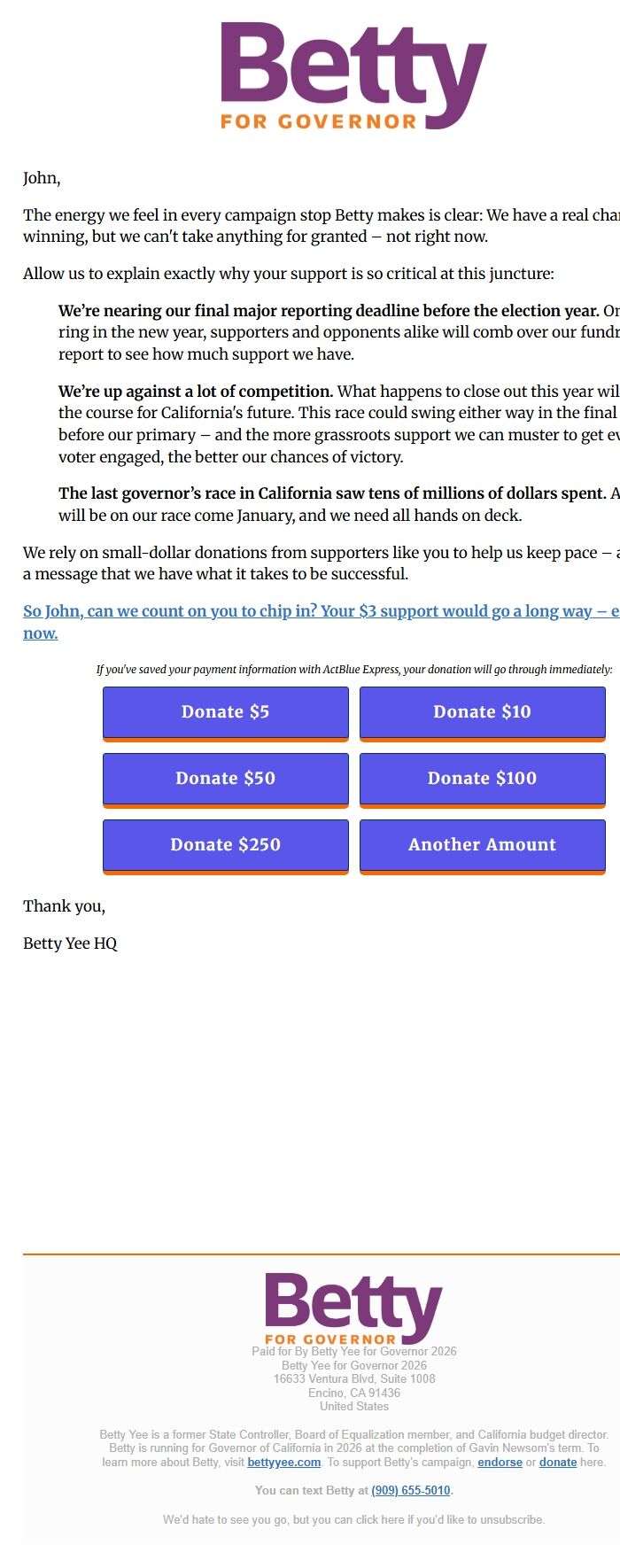The width and height of the screenshot is (620, 1568).
Task: Select the Donate $100 option
Action: [x=483, y=779]
